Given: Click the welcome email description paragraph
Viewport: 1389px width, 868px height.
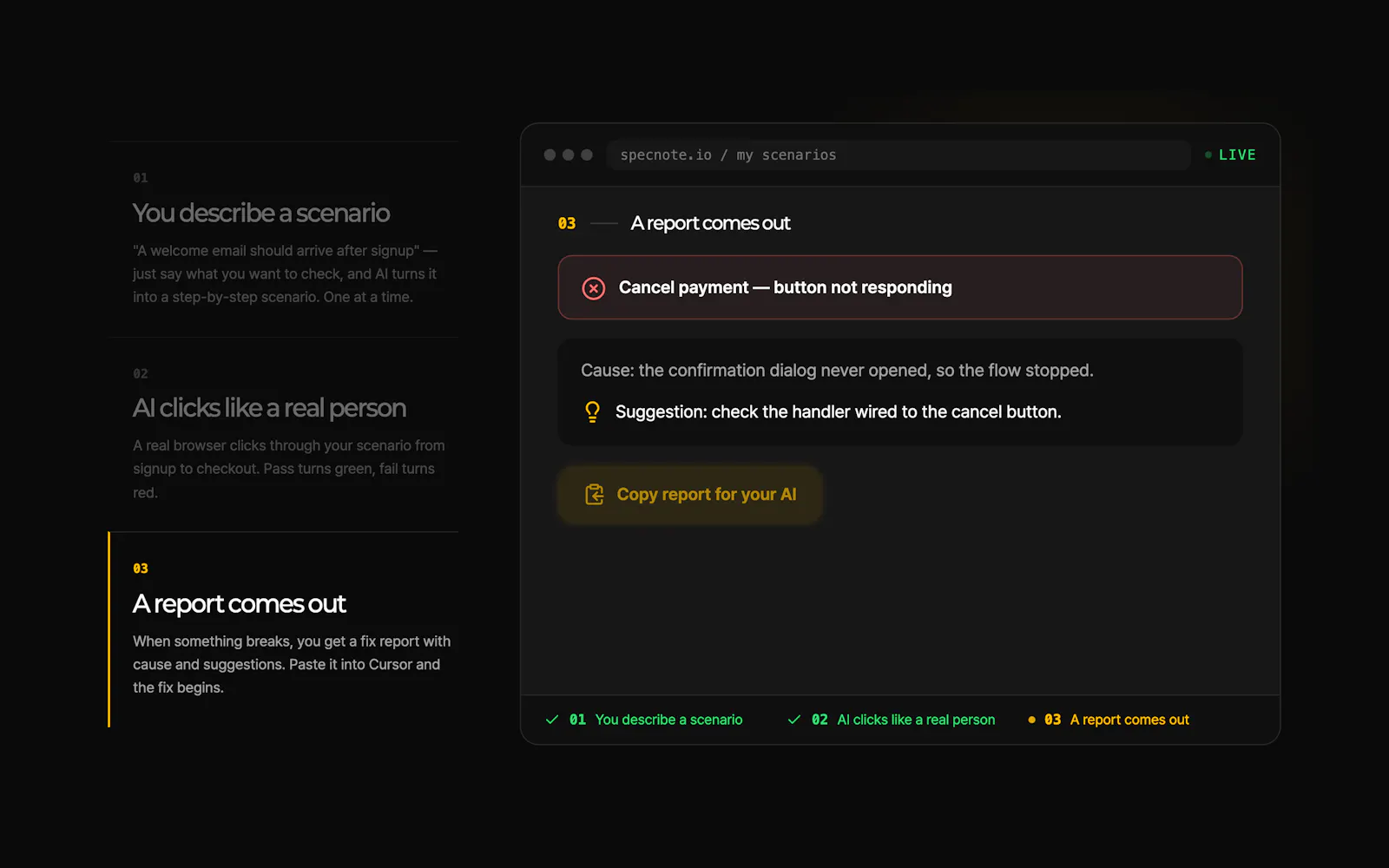Looking at the screenshot, I should [285, 273].
